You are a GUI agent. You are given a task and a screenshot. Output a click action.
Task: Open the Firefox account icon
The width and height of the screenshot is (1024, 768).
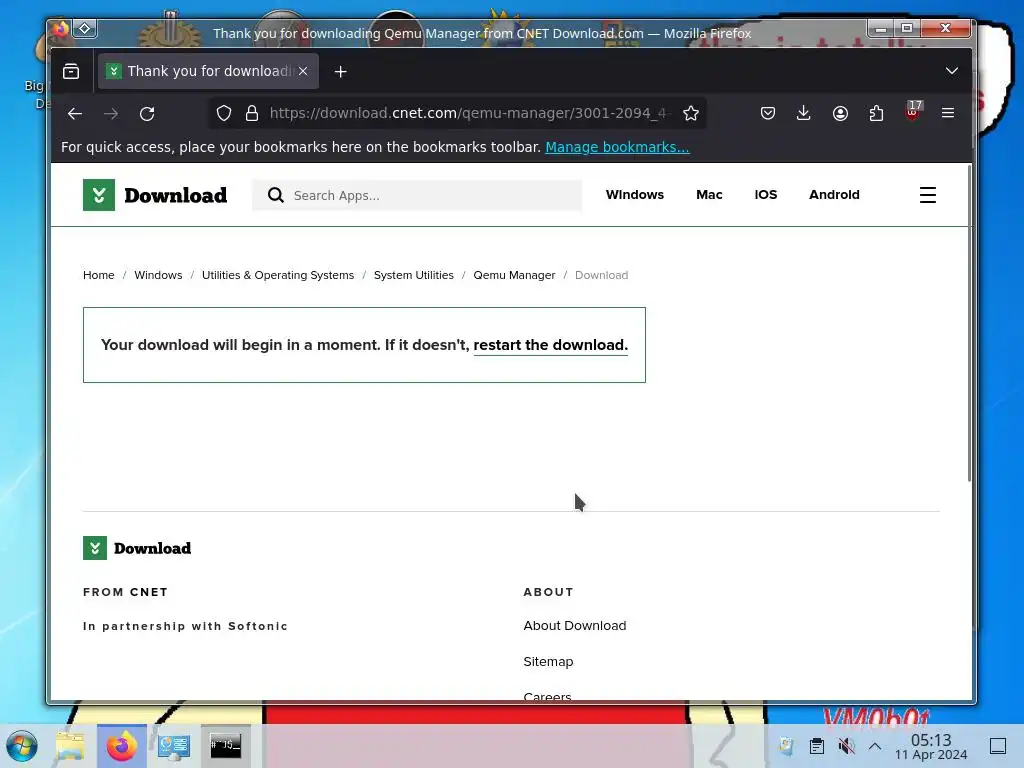coord(840,114)
